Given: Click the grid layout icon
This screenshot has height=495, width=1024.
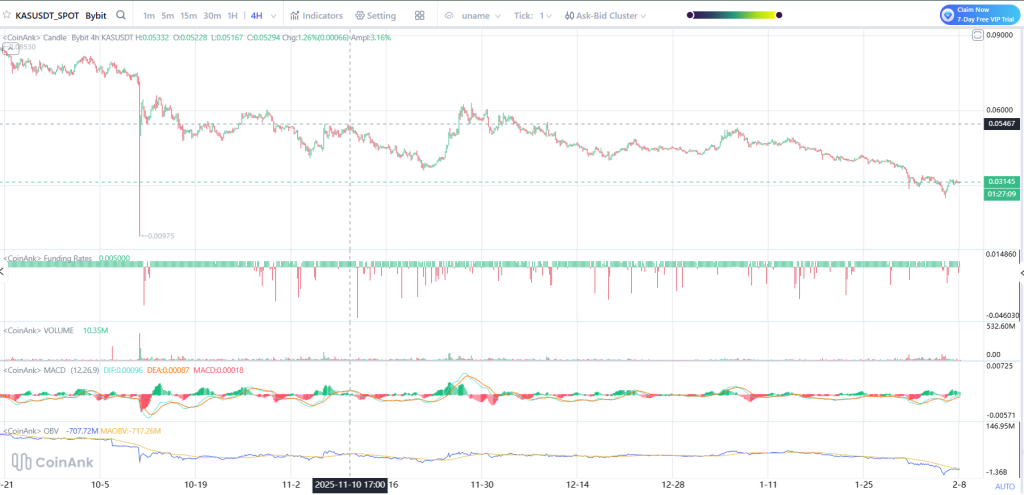Looking at the screenshot, I should pos(420,16).
